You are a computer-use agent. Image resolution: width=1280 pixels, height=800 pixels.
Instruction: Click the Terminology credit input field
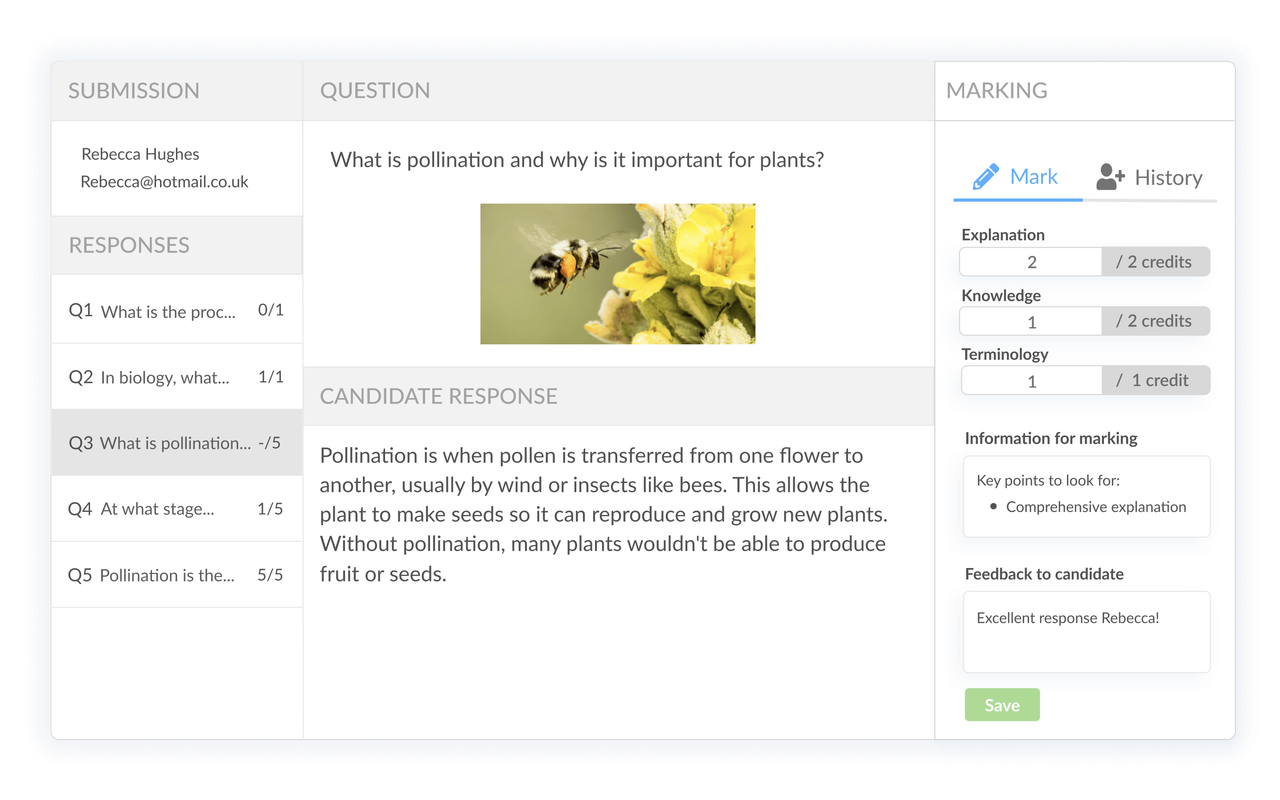[1031, 380]
